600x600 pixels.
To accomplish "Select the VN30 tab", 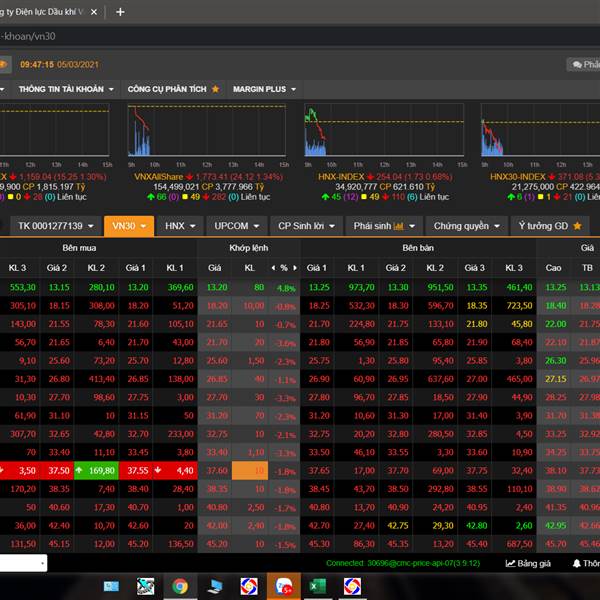I will (x=129, y=226).
